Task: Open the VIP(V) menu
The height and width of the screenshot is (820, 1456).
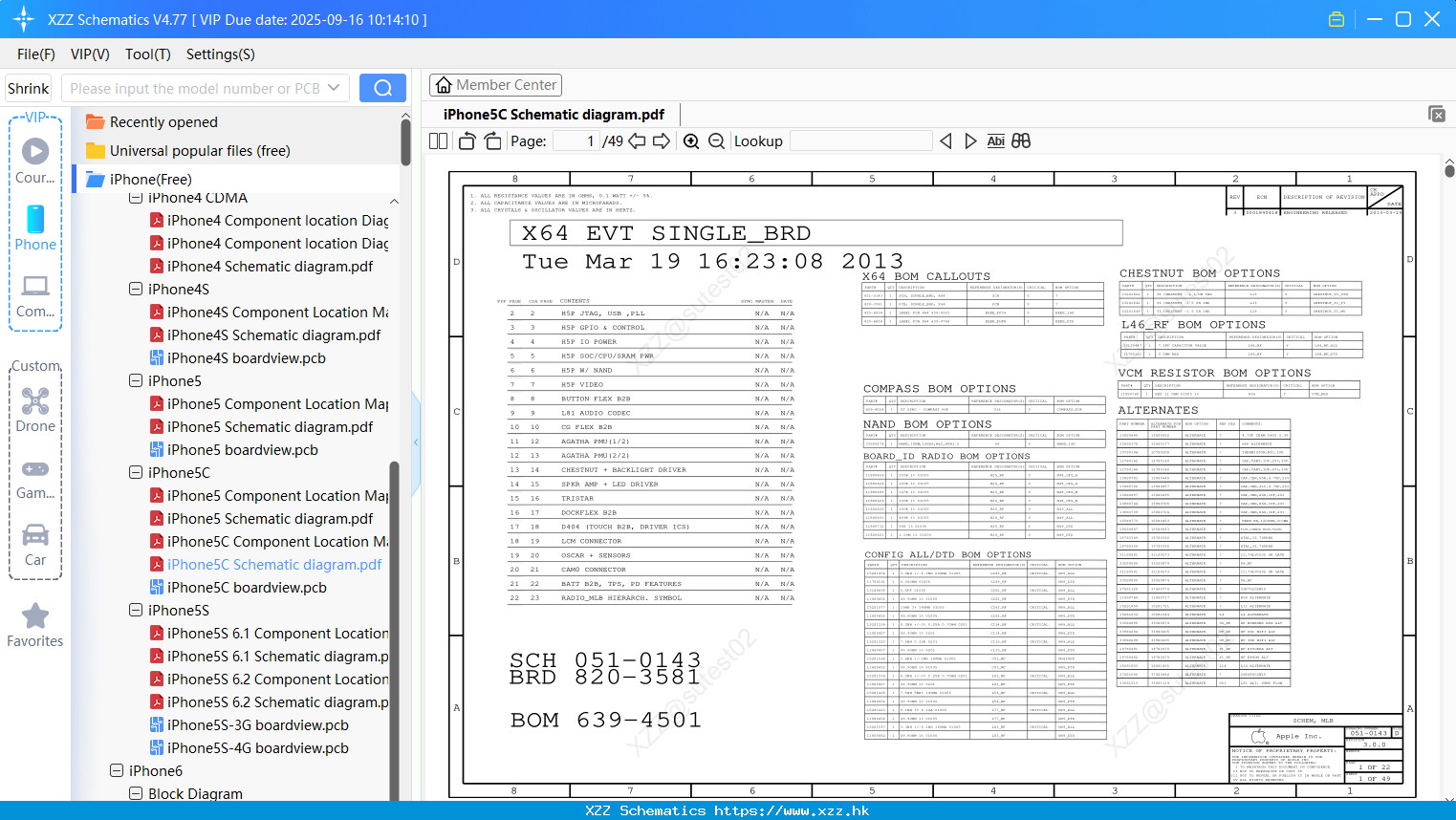Action: point(90,54)
